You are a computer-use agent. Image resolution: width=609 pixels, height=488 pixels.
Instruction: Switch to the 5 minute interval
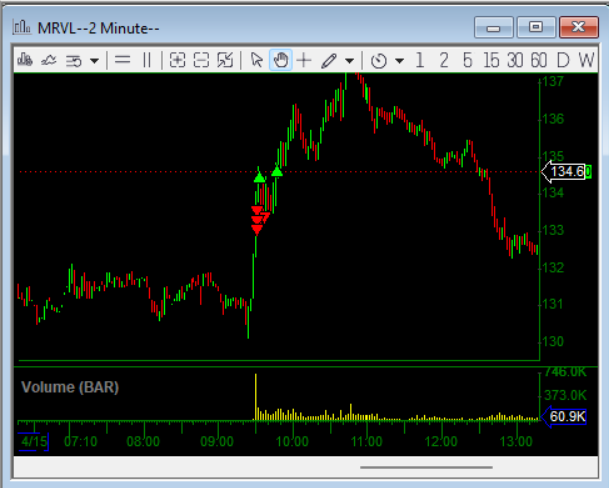[468, 60]
